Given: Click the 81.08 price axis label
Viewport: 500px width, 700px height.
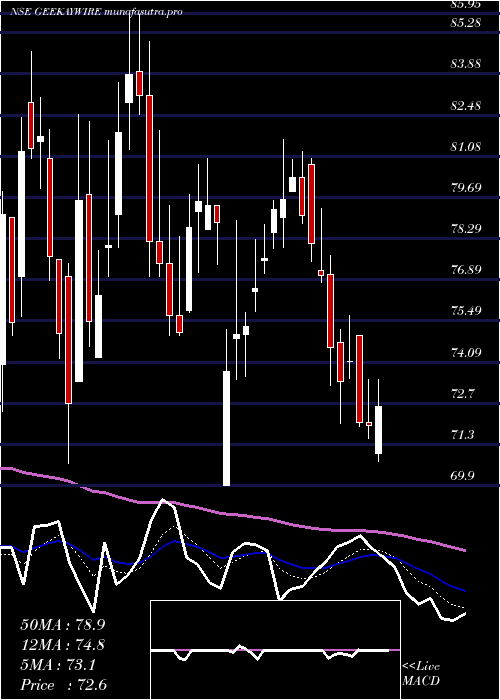Looking at the screenshot, I should click(x=466, y=146).
